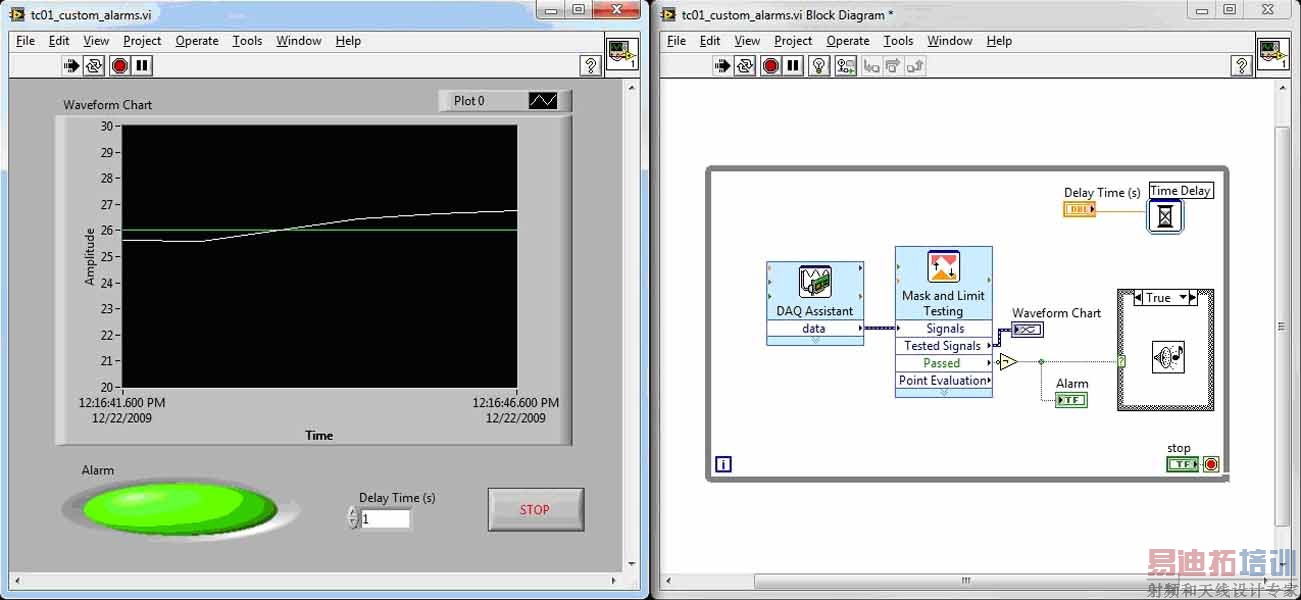The height and width of the screenshot is (600, 1301).
Task: Click Step Out in Block Diagram toolbar
Action: coord(916,66)
